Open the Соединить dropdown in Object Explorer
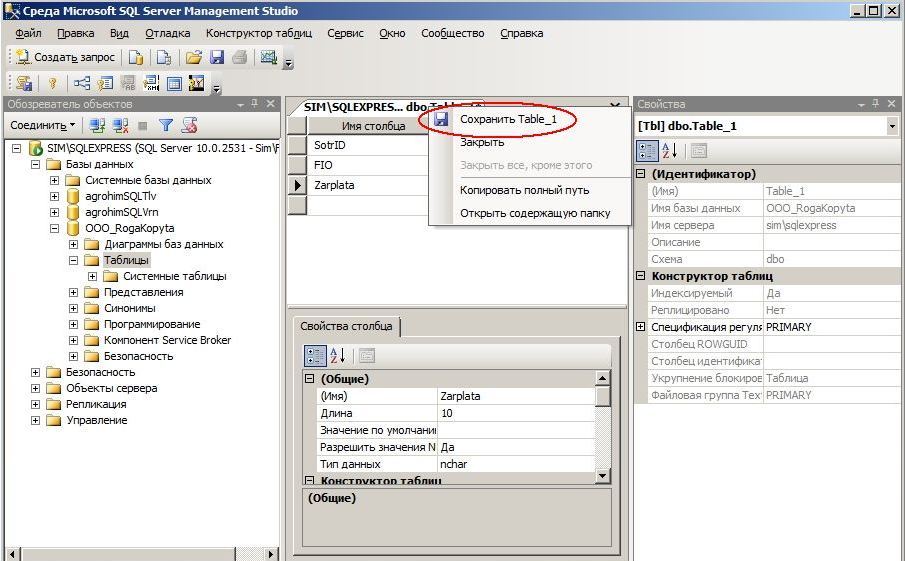Viewport: 905px width, 561px height. (x=43, y=125)
